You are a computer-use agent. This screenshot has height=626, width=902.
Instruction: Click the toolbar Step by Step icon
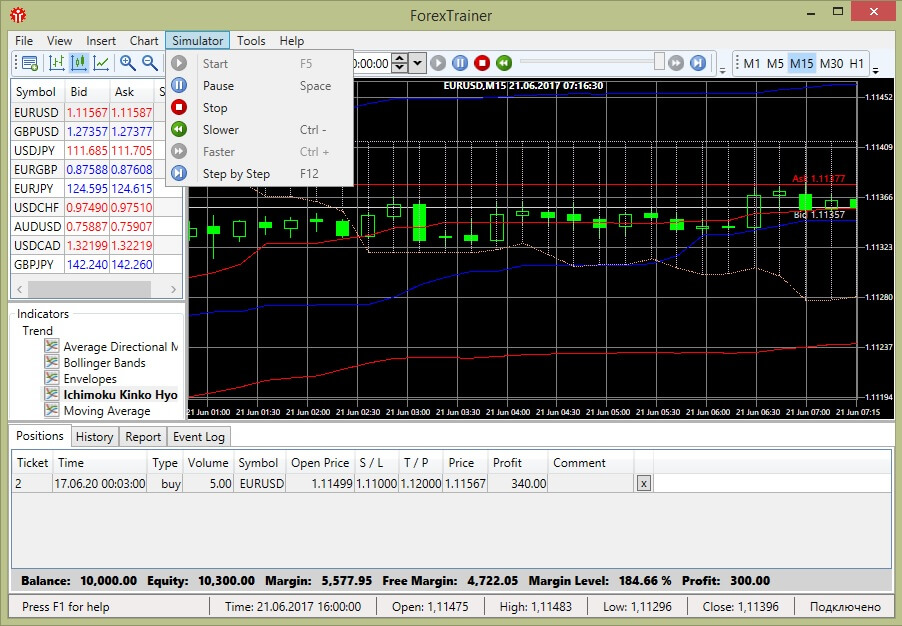697,63
